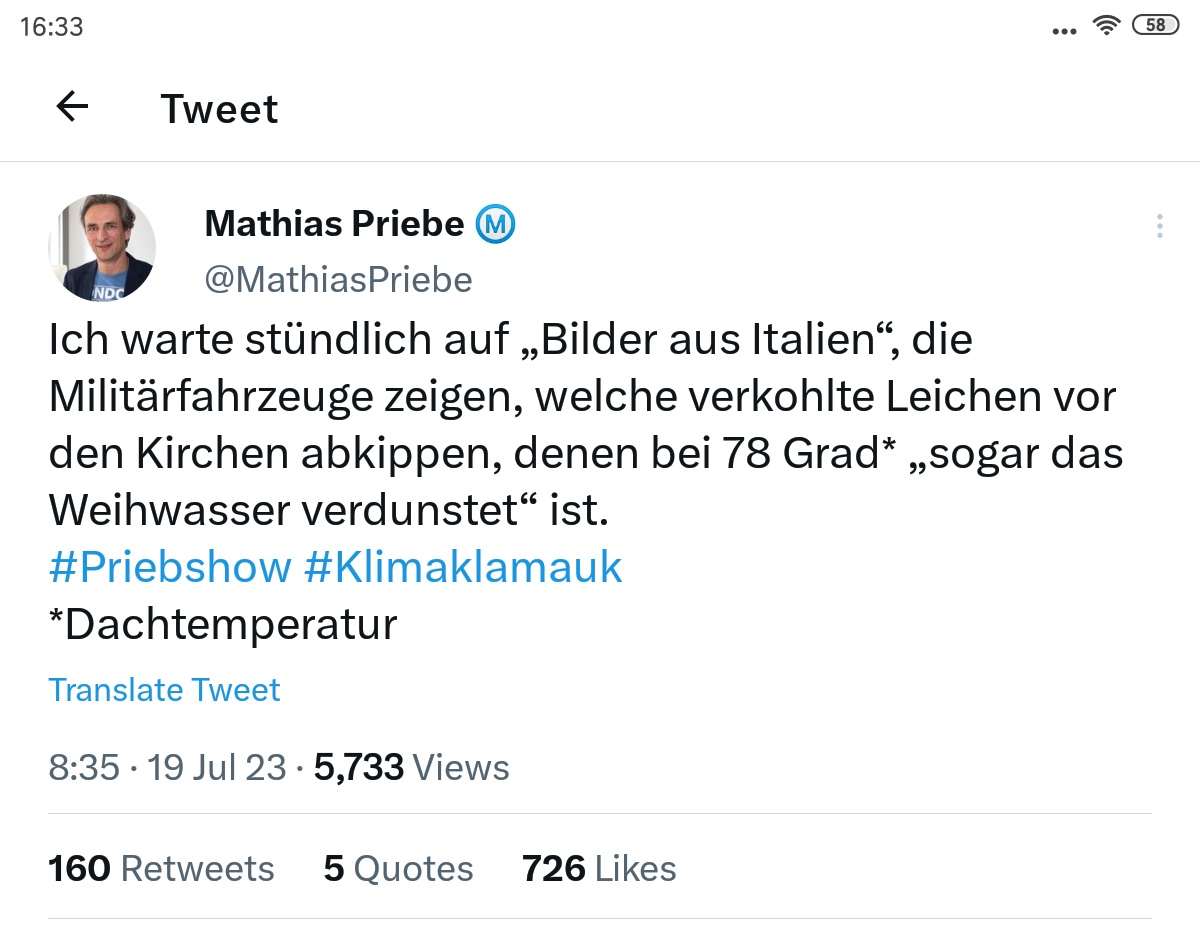Tap the Tweet header title
1200x927 pixels.
[x=219, y=109]
